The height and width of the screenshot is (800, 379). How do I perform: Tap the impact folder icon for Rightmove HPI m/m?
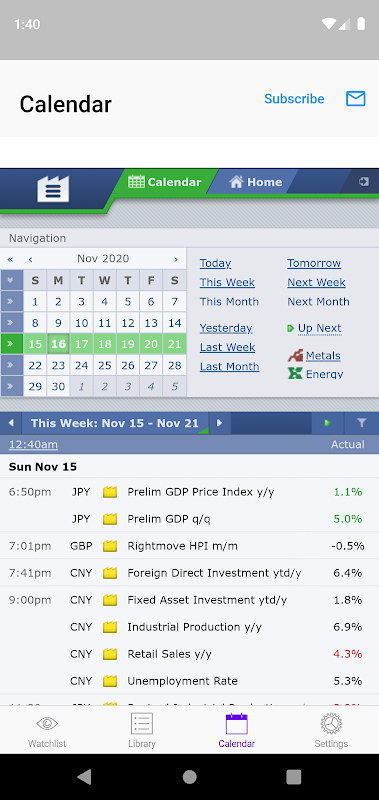point(110,546)
